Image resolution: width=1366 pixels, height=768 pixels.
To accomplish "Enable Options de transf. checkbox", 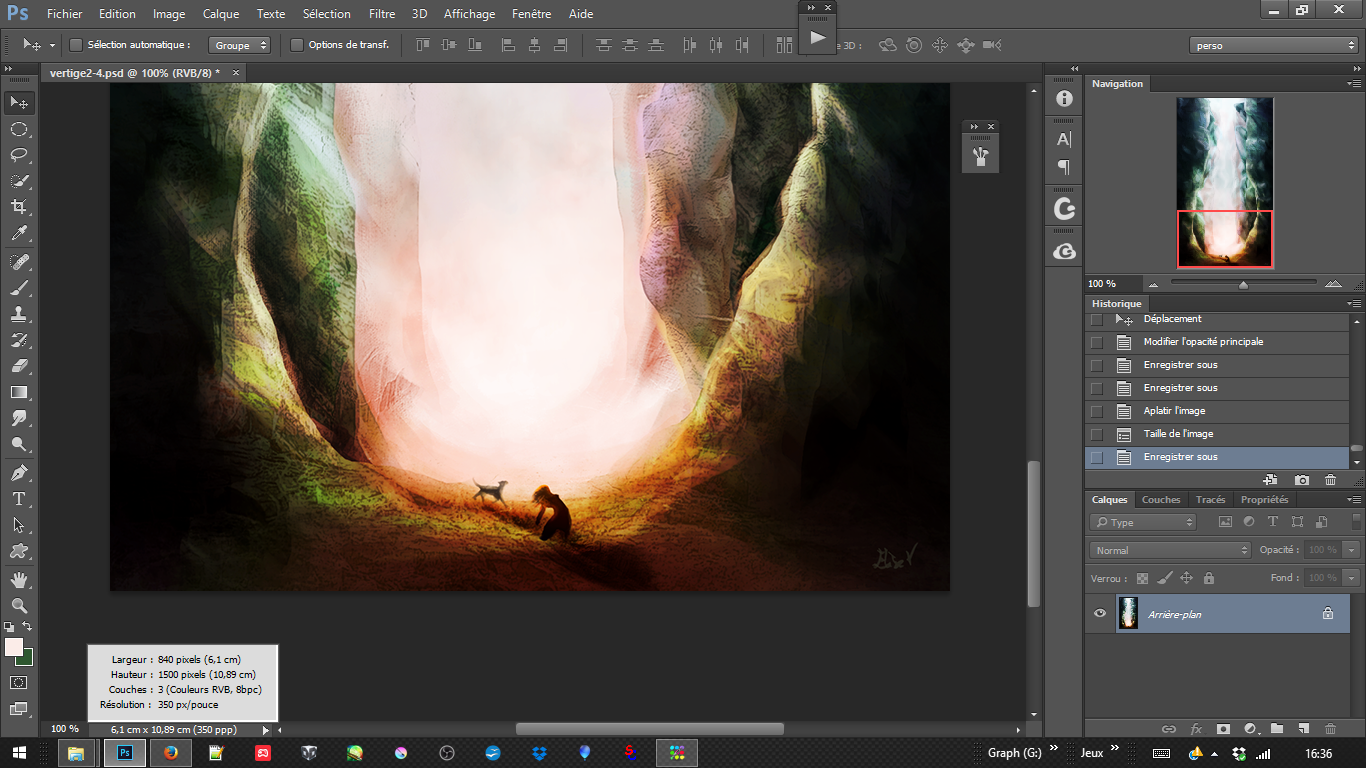I will 297,45.
